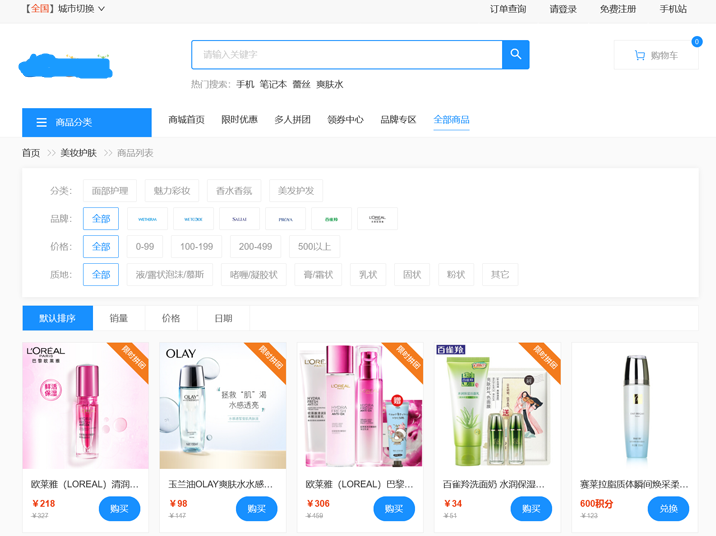Filter category by 美发护发
Viewport: 716px width, 536px height.
click(296, 190)
